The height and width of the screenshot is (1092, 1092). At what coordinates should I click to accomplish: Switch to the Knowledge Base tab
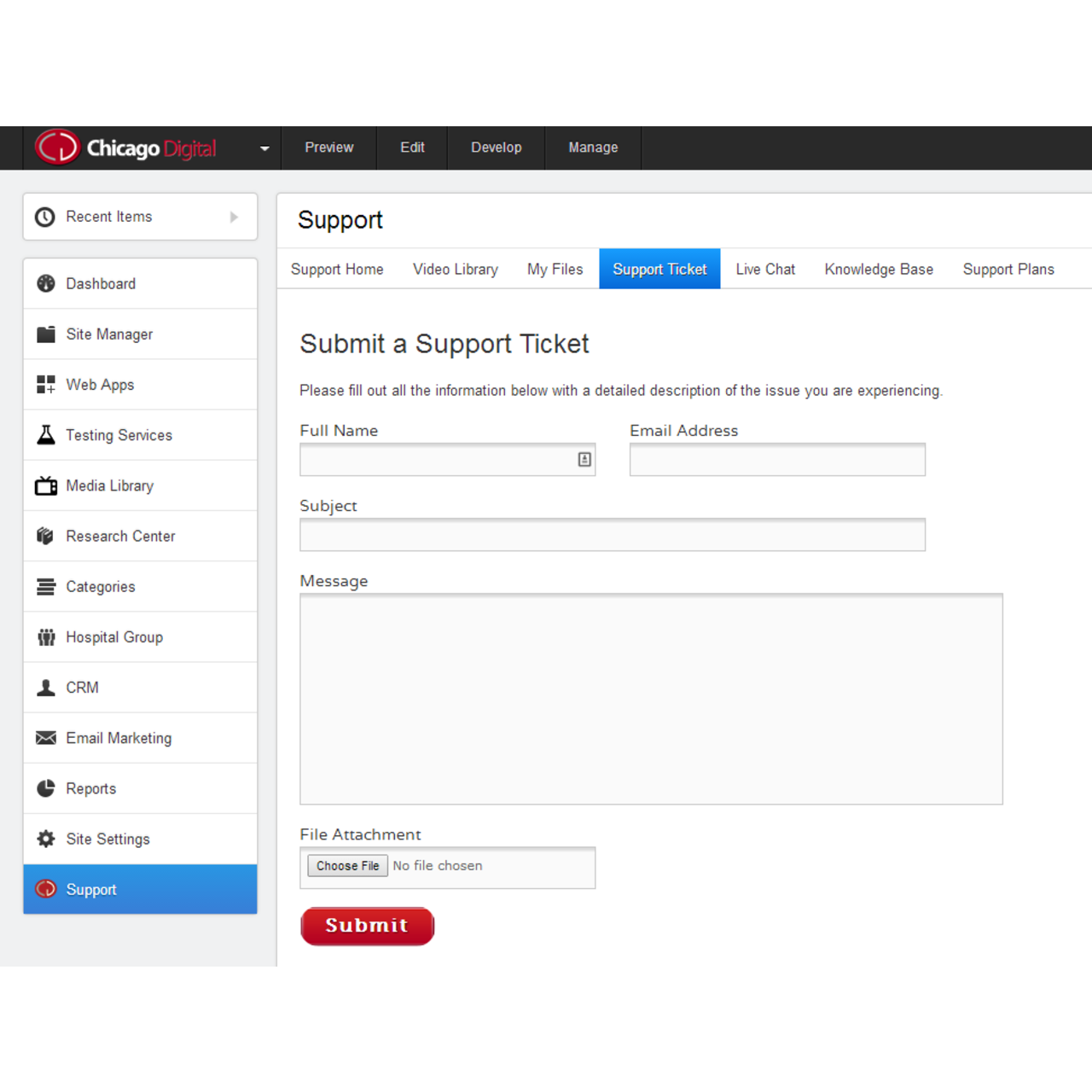pos(879,269)
